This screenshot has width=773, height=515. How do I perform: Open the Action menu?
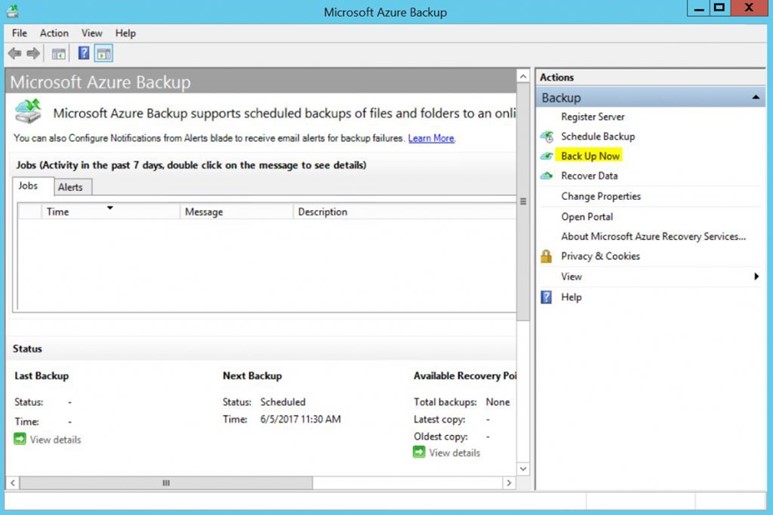tap(54, 33)
